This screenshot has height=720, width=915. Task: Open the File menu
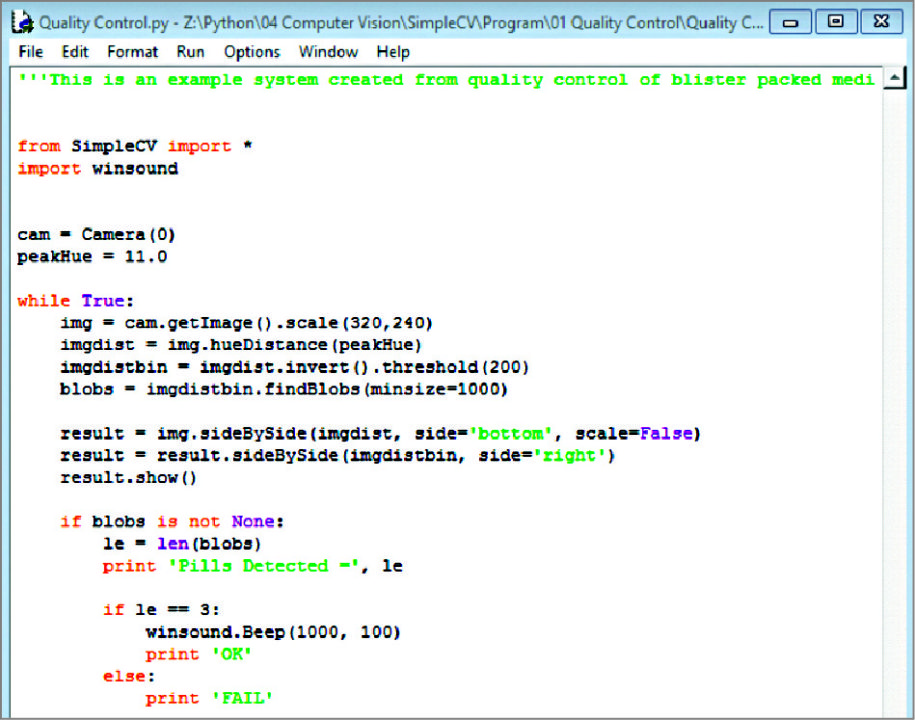[x=31, y=51]
